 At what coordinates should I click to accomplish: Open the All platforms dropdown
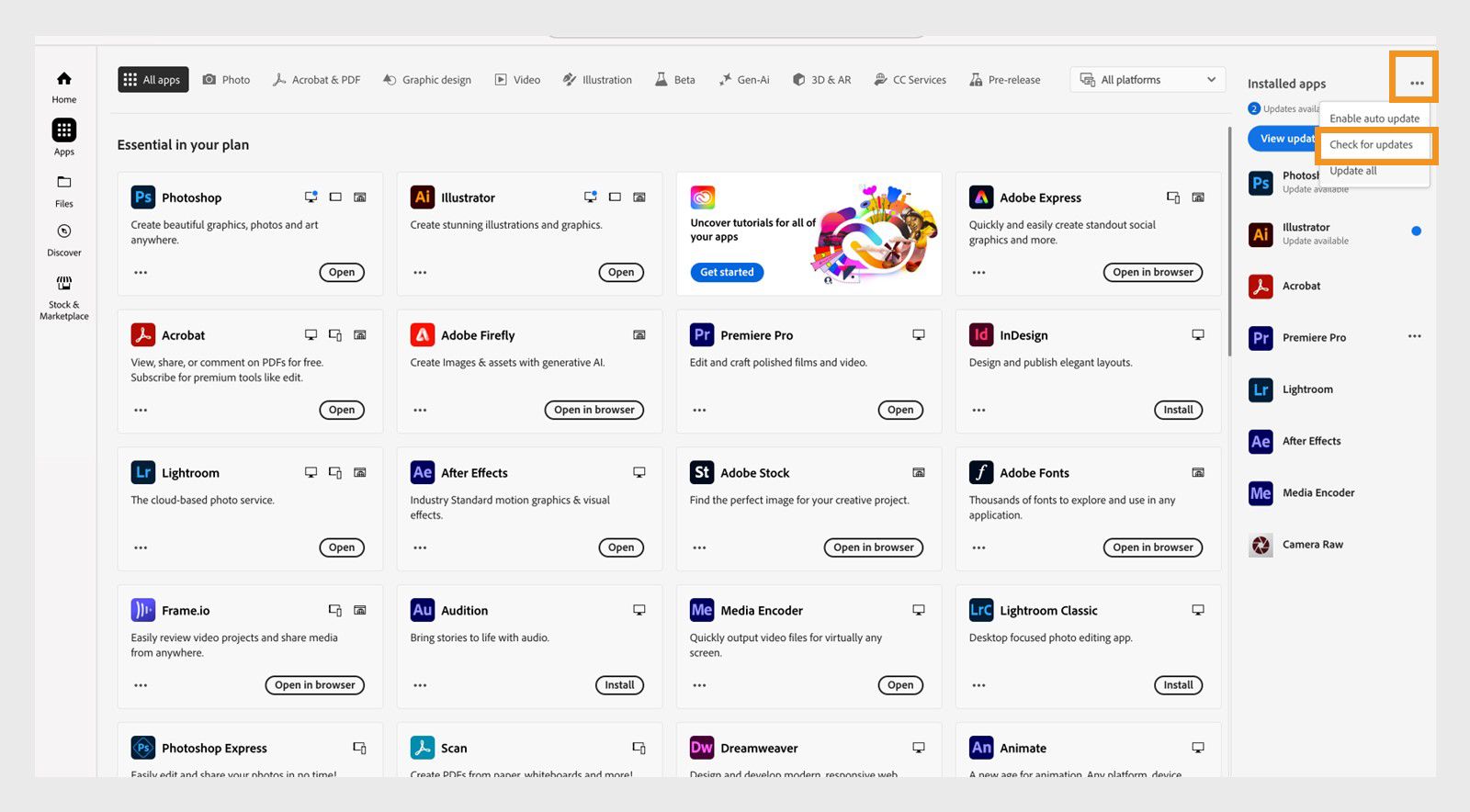[x=1148, y=80]
